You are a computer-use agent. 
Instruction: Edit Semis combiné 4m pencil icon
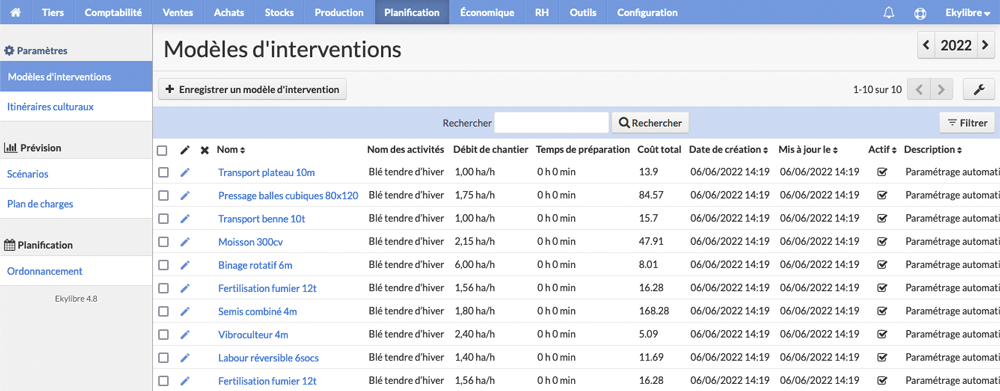pos(185,311)
